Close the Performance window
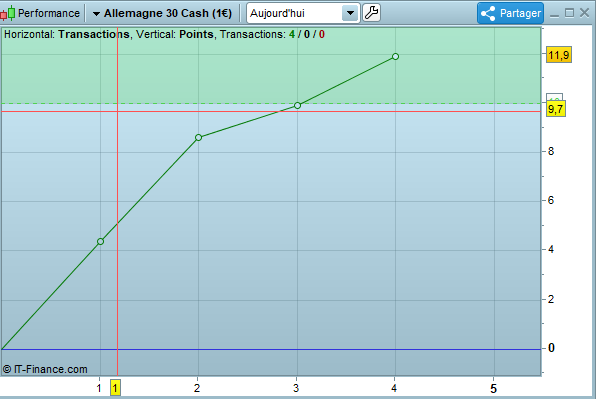596x399 pixels. pyautogui.click(x=585, y=13)
